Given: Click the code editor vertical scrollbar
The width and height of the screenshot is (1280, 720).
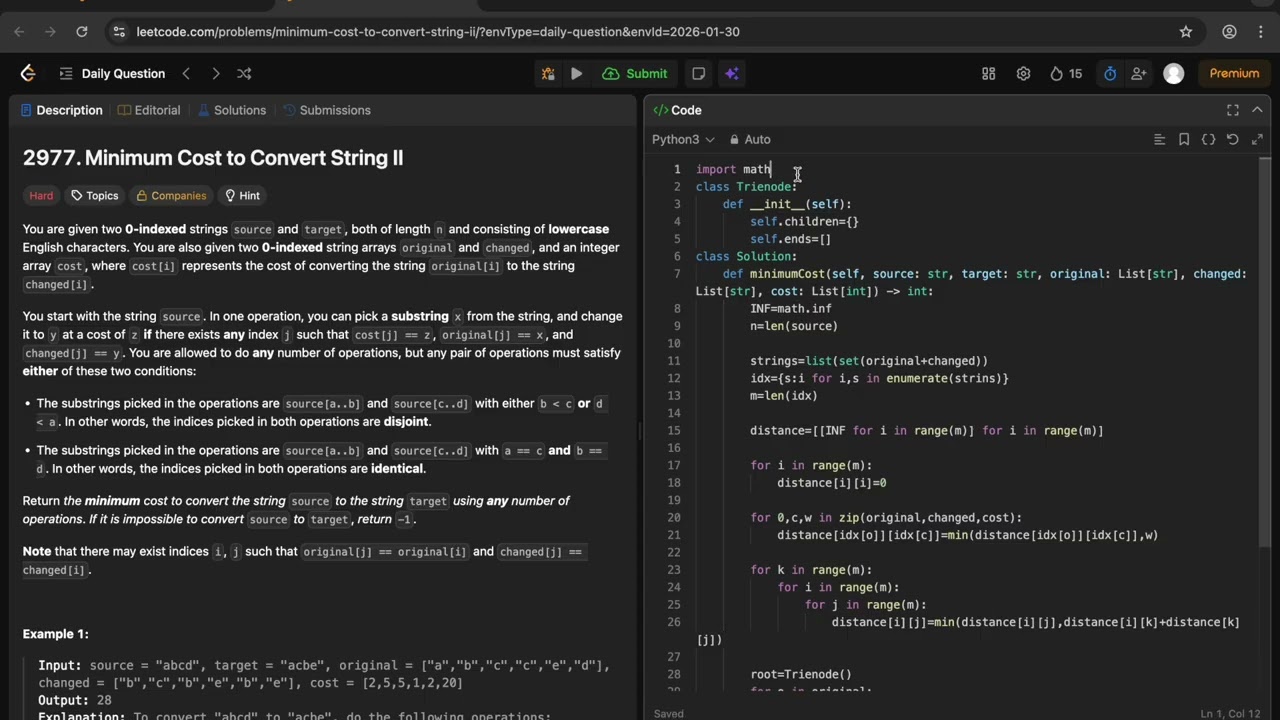Looking at the screenshot, I should pos(1265,352).
